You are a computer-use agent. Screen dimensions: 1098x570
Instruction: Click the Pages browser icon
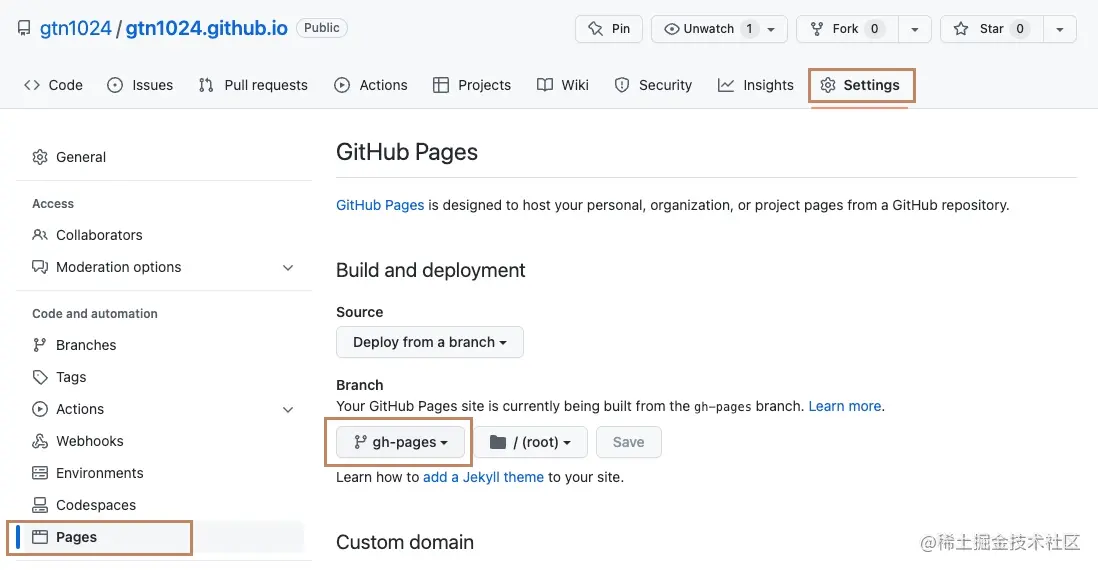[40, 537]
